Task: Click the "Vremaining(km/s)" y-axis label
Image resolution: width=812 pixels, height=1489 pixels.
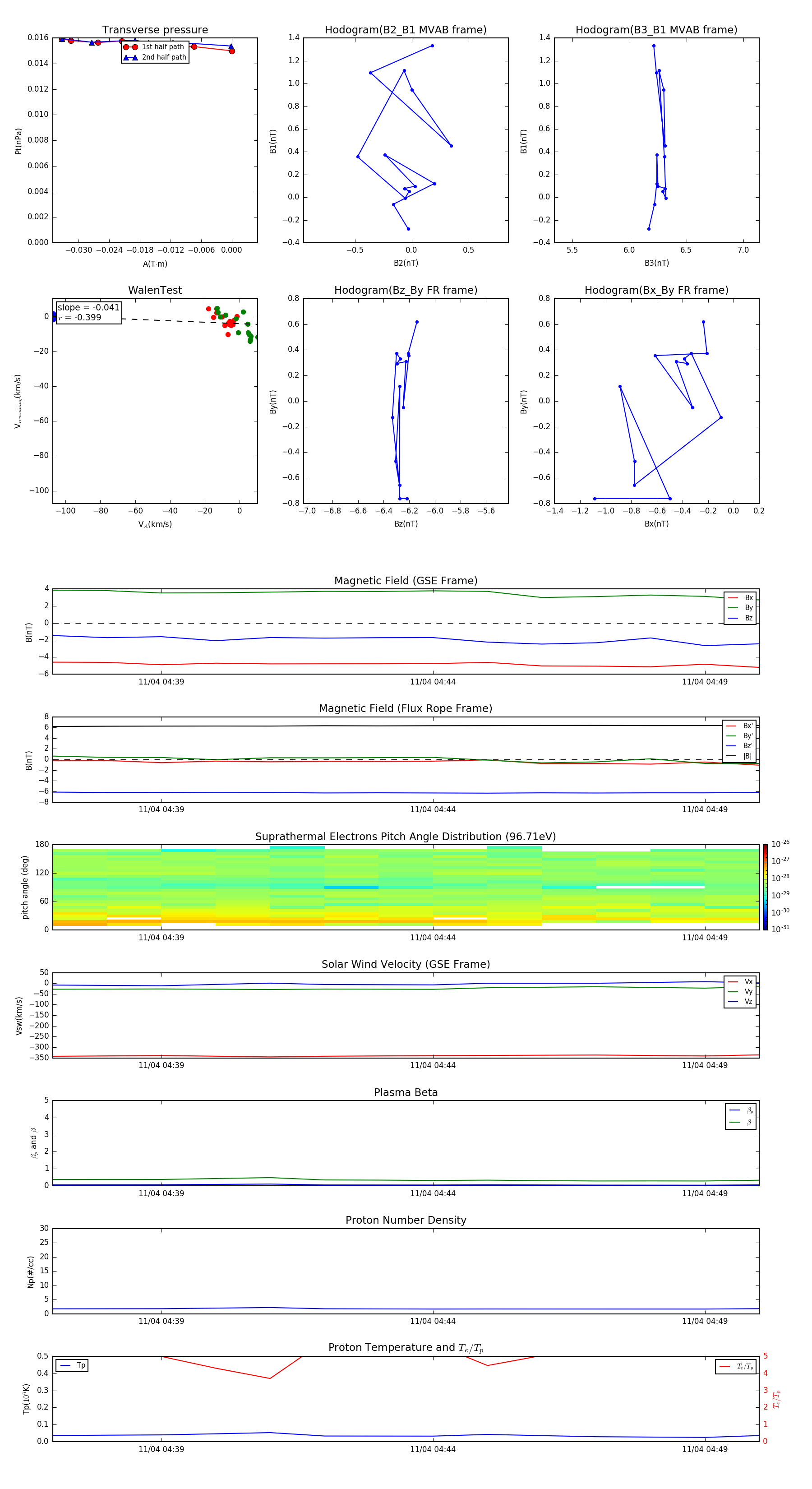Action: [18, 401]
